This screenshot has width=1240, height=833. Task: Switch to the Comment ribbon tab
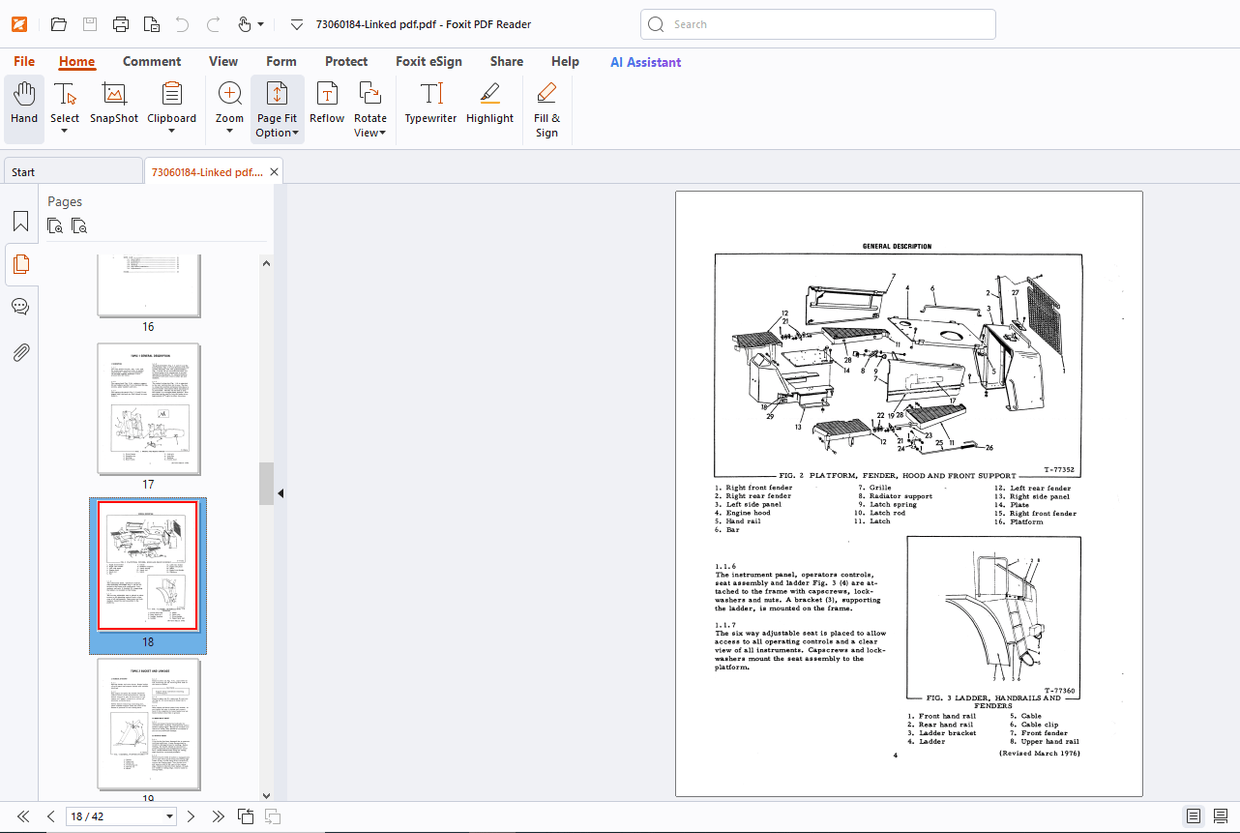[x=152, y=61]
